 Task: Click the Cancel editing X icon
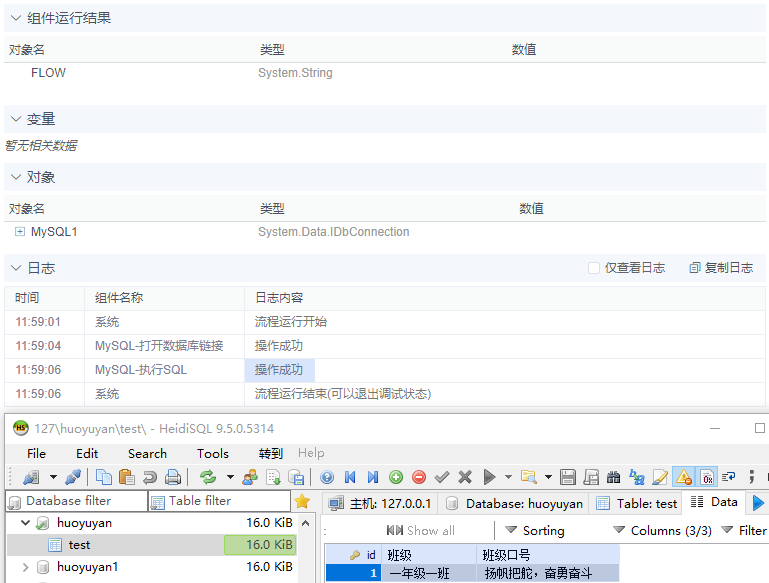click(x=465, y=477)
